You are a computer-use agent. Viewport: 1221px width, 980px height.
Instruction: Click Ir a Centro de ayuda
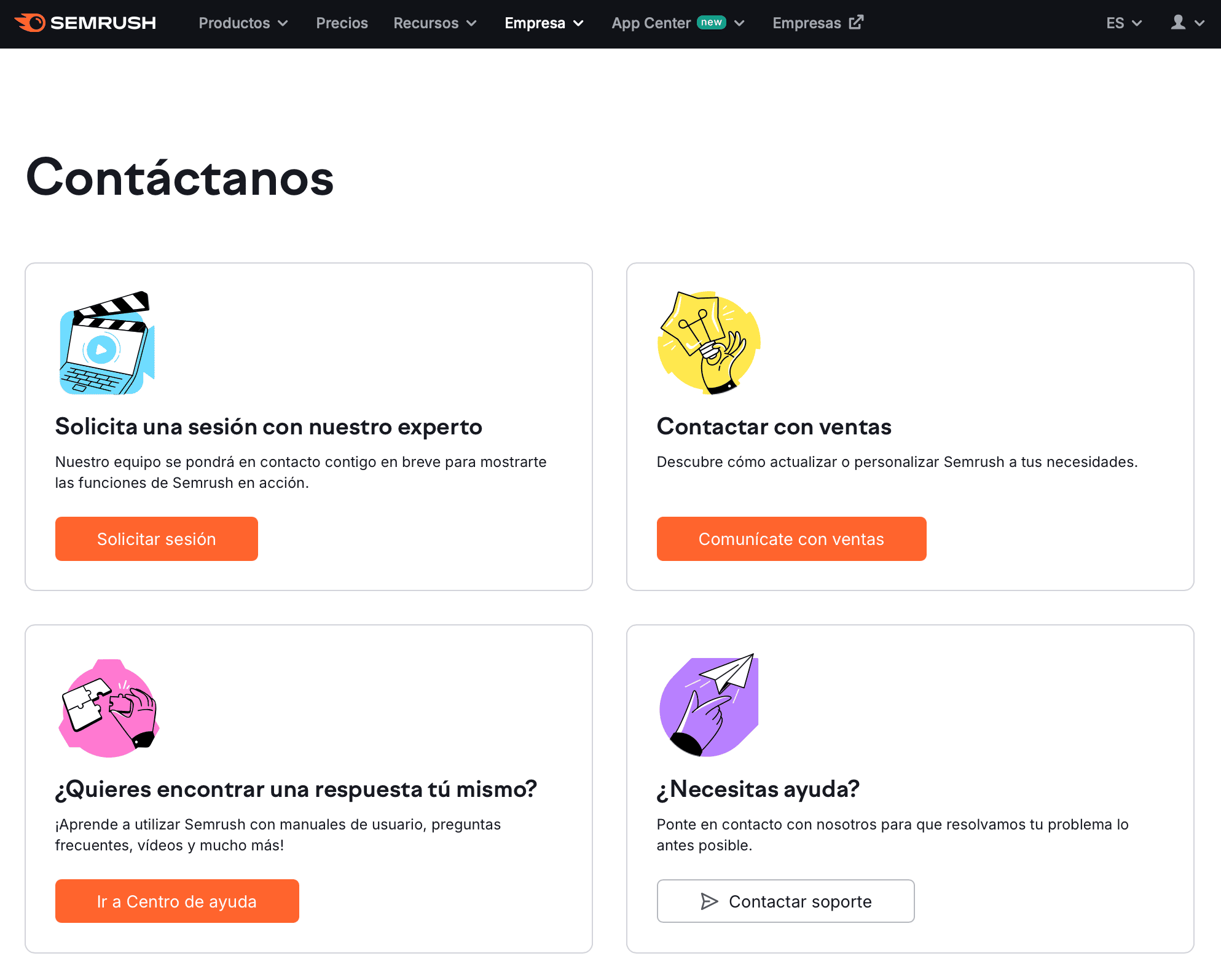[177, 901]
